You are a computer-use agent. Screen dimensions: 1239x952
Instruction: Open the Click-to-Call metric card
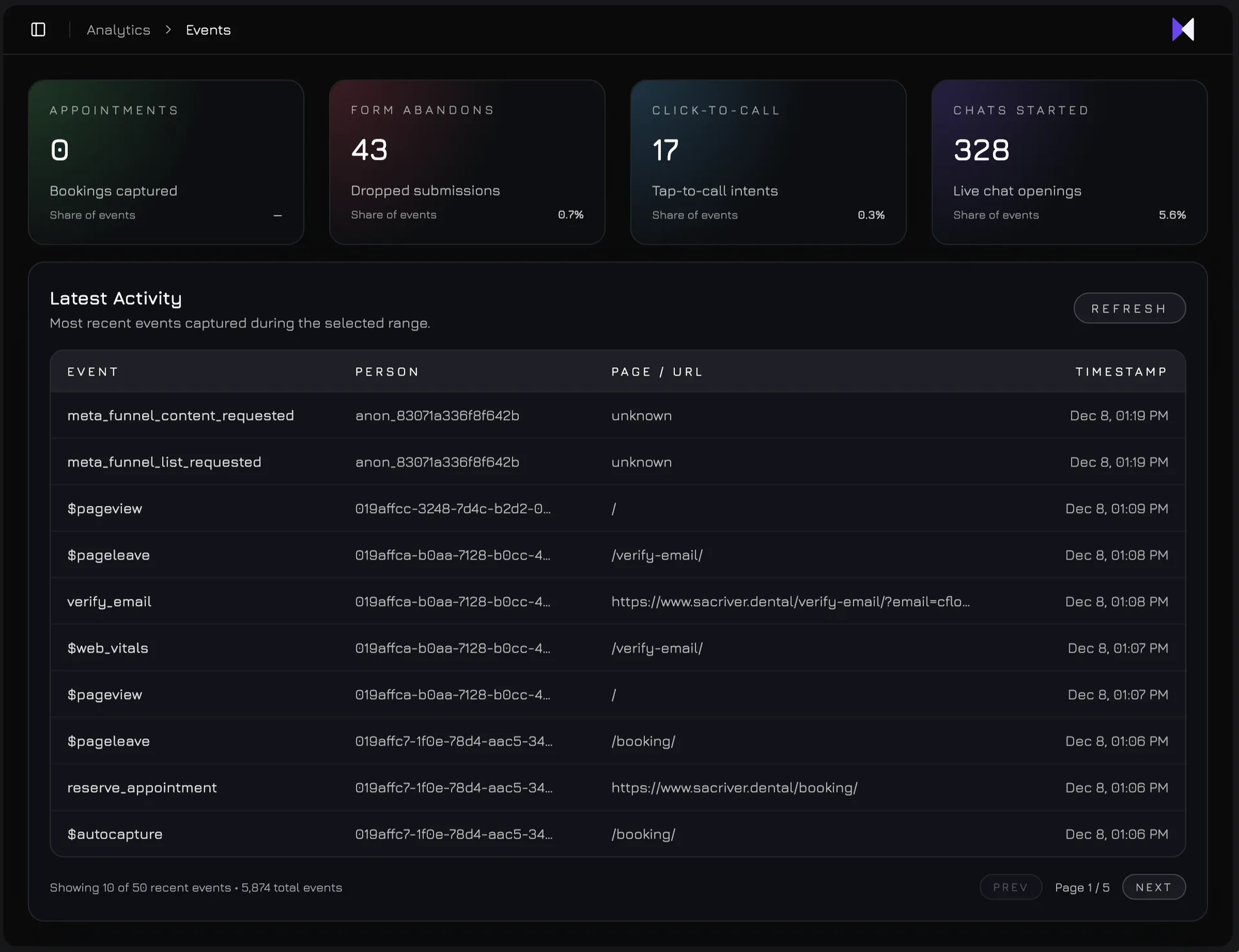point(768,161)
